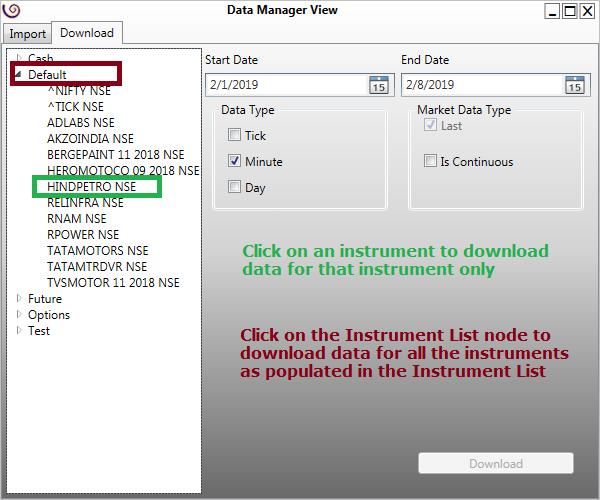Choose RELINFRA NSE from the tree

(x=85, y=203)
